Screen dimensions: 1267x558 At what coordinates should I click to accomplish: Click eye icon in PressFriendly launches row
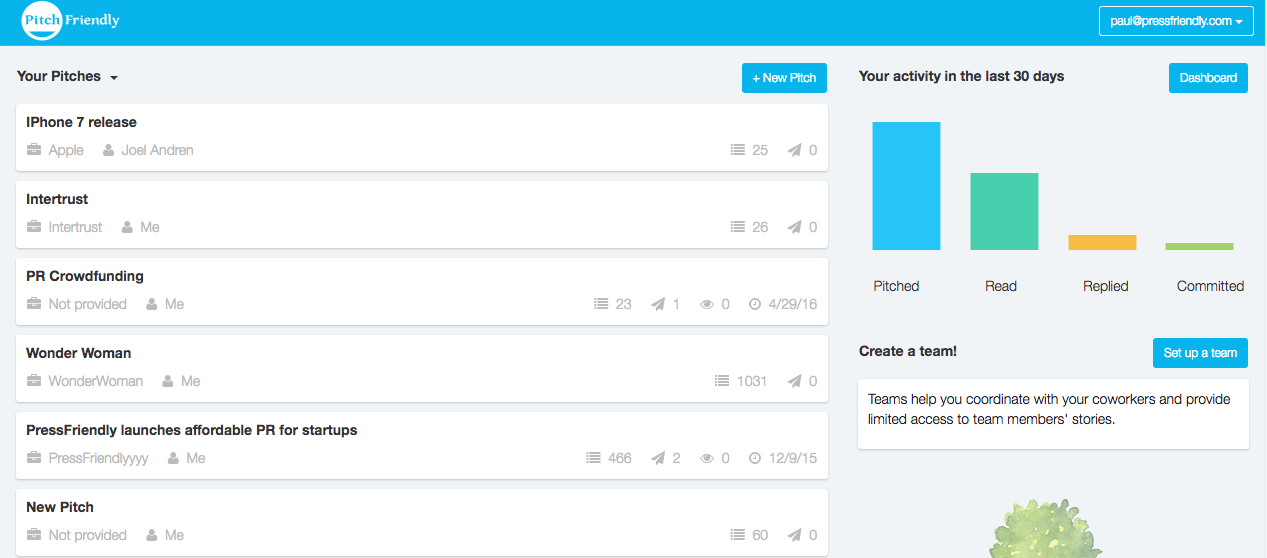[707, 458]
